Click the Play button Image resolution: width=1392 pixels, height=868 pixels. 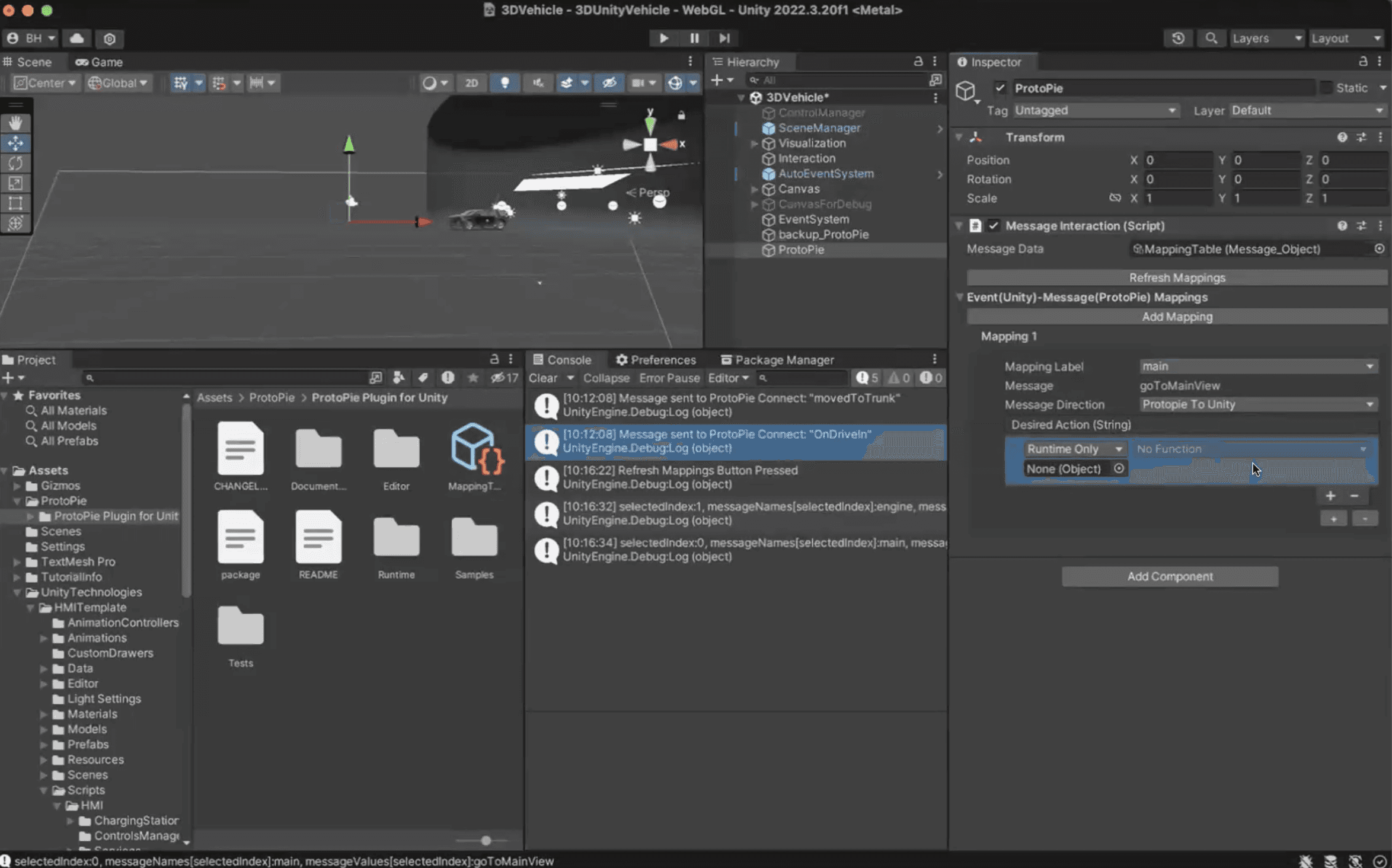pyautogui.click(x=663, y=38)
